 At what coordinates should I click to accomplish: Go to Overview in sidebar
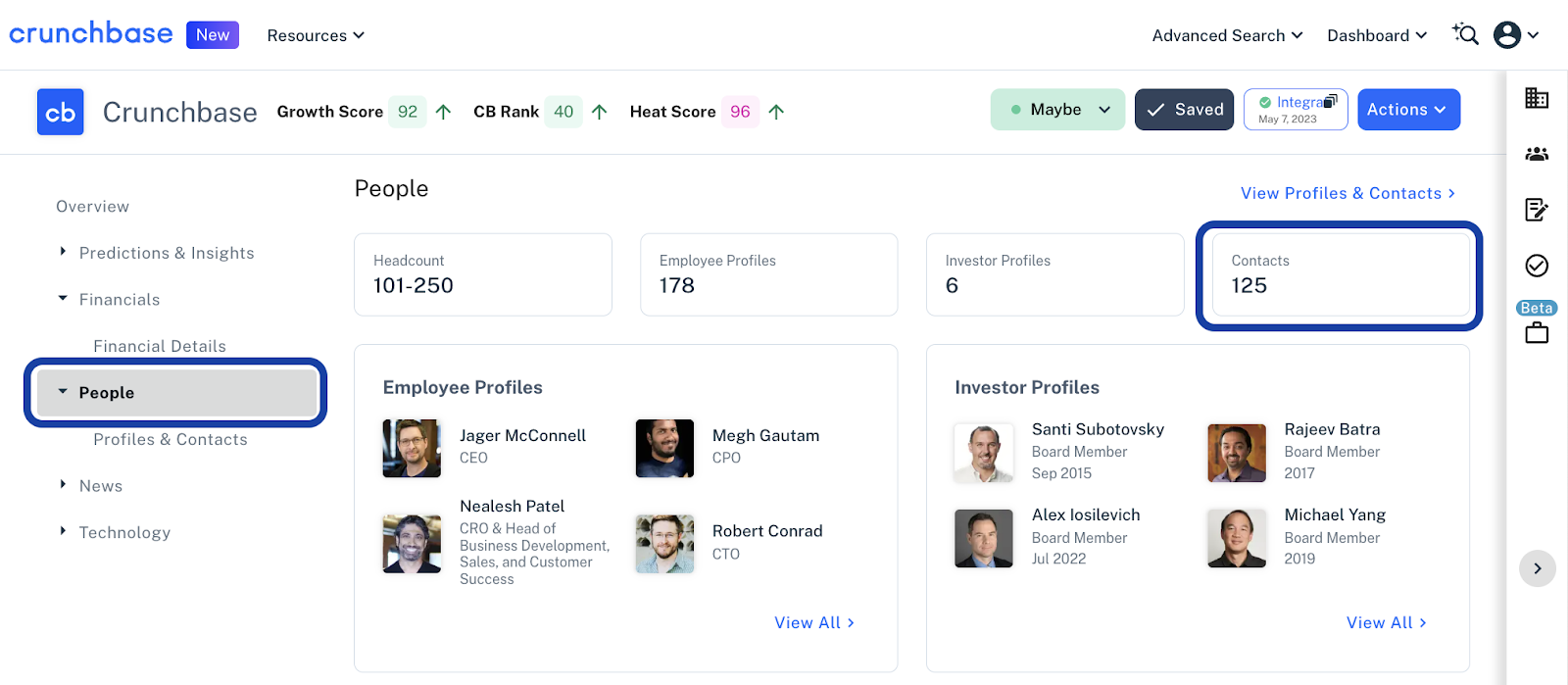click(92, 207)
